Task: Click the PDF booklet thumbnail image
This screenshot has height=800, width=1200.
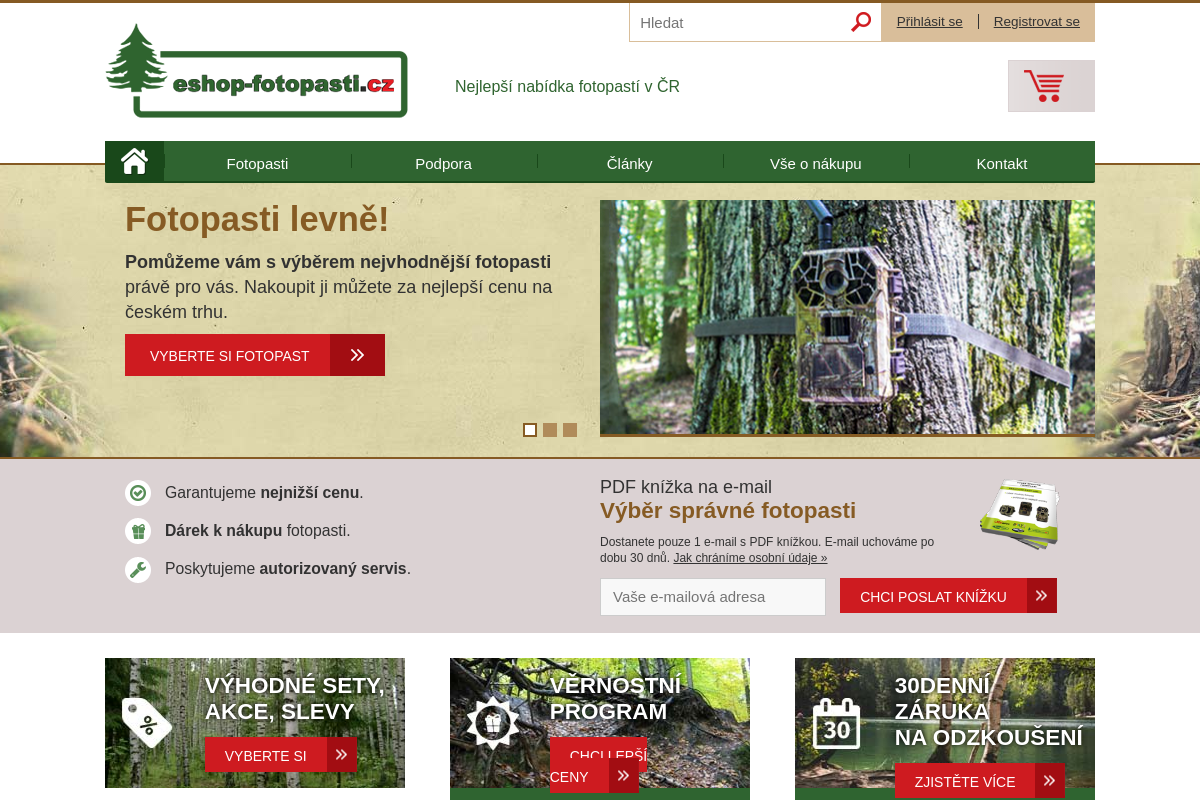Action: pyautogui.click(x=1019, y=514)
